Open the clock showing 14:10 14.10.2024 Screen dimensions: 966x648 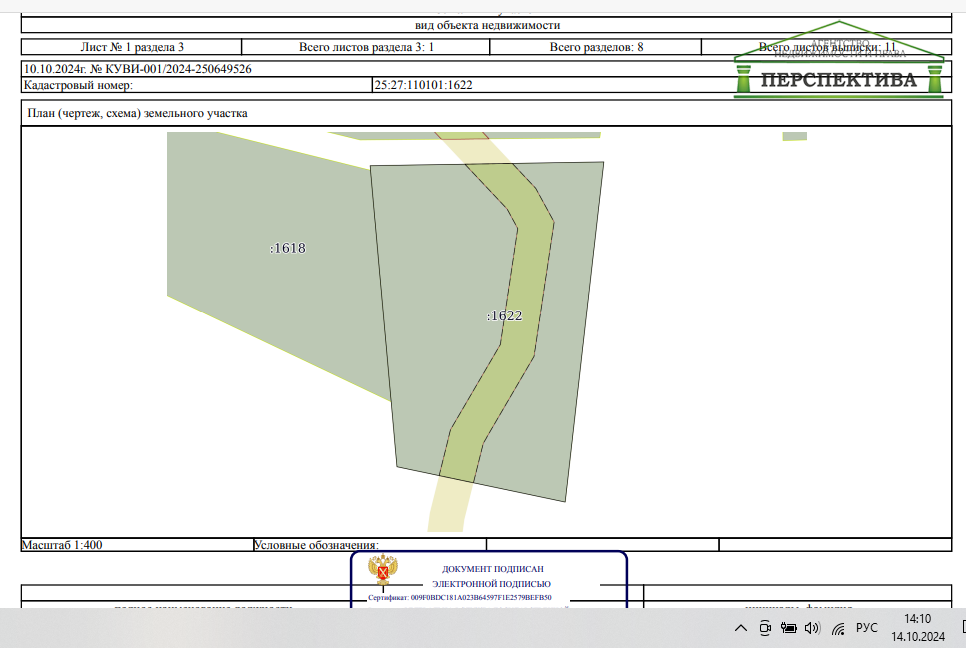click(918, 628)
